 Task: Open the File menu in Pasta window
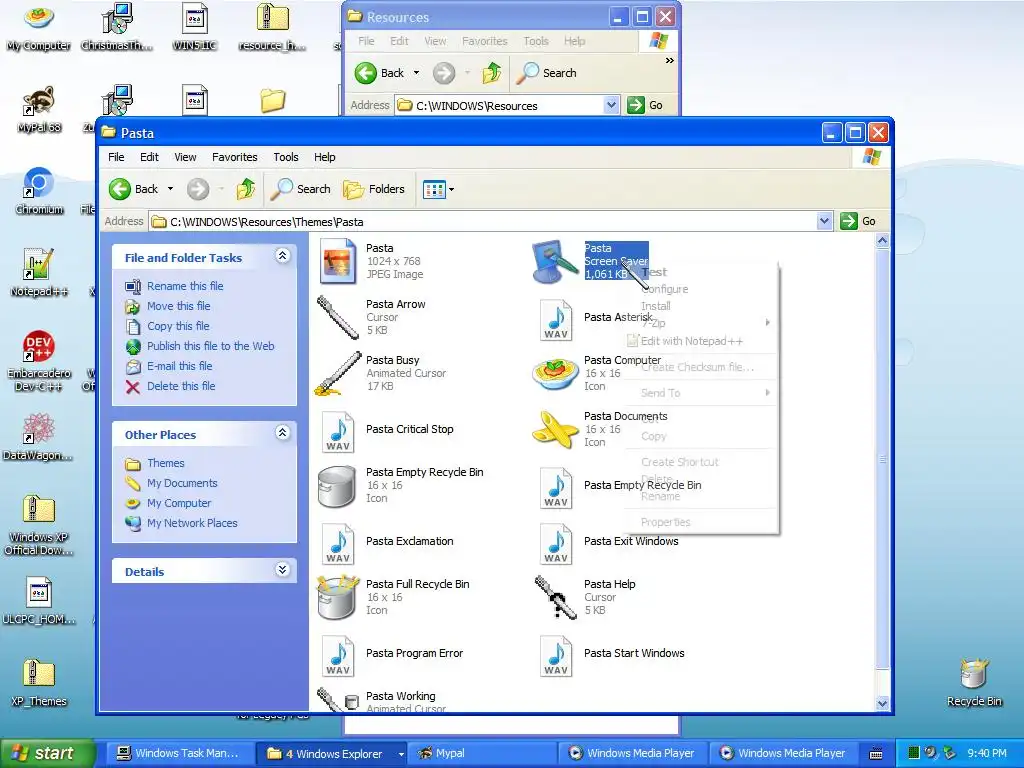coord(116,157)
